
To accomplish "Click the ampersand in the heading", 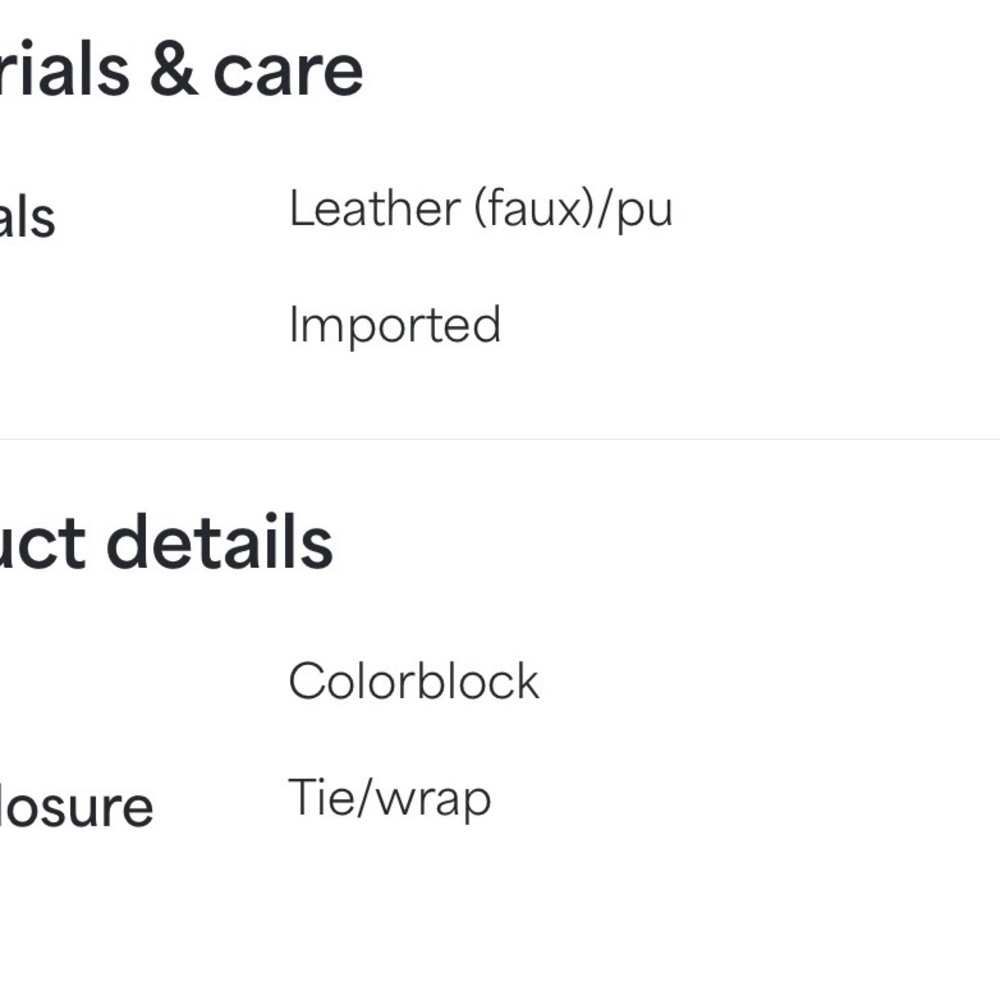I will (173, 70).
